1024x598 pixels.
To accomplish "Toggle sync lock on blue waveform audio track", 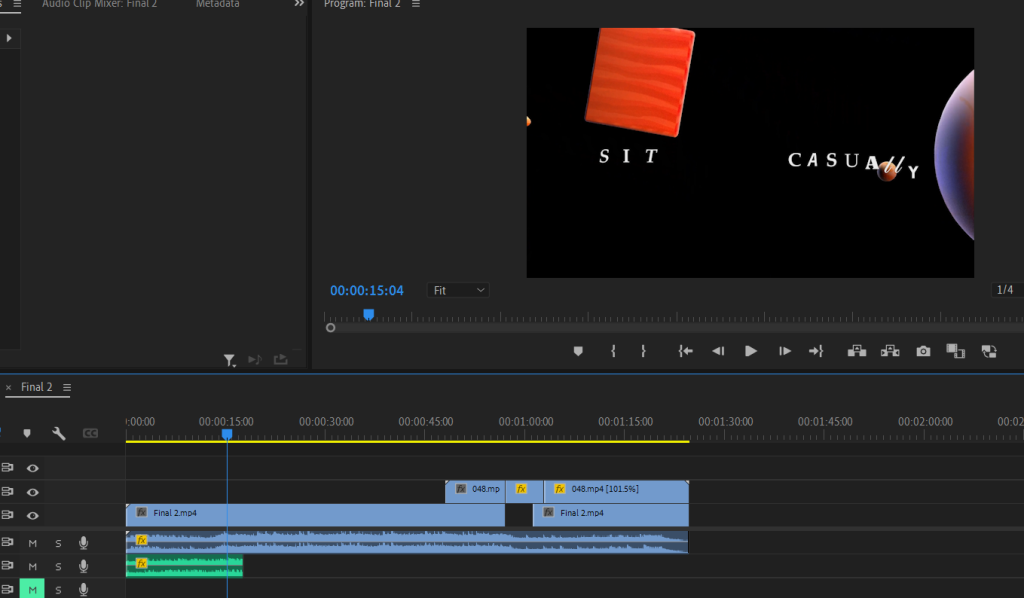I will pyautogui.click(x=7, y=542).
